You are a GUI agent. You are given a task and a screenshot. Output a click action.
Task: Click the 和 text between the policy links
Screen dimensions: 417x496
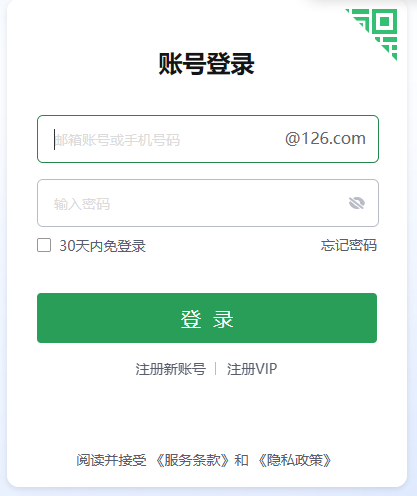click(241, 460)
